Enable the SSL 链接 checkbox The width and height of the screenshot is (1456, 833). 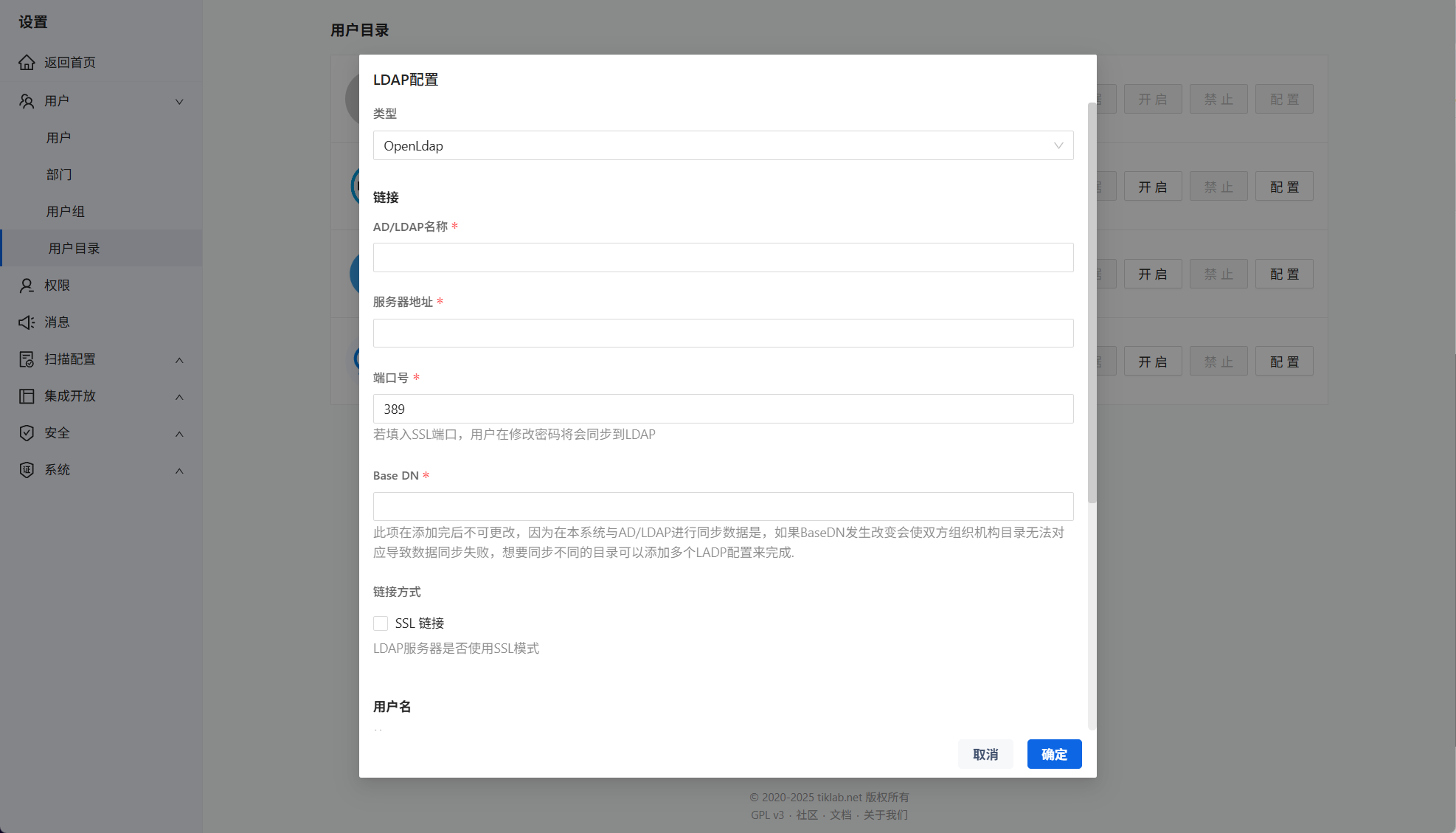[381, 623]
